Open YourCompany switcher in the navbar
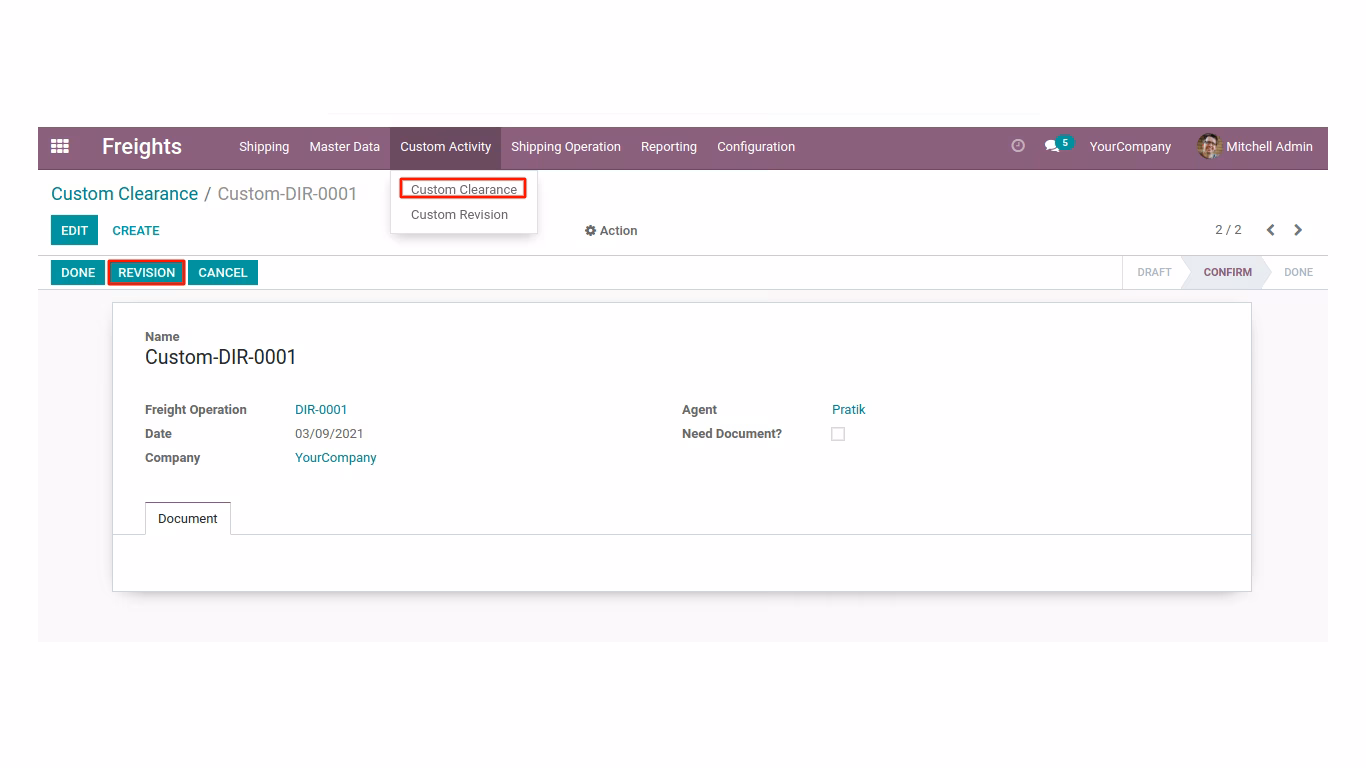The width and height of the screenshot is (1366, 768). (1130, 146)
